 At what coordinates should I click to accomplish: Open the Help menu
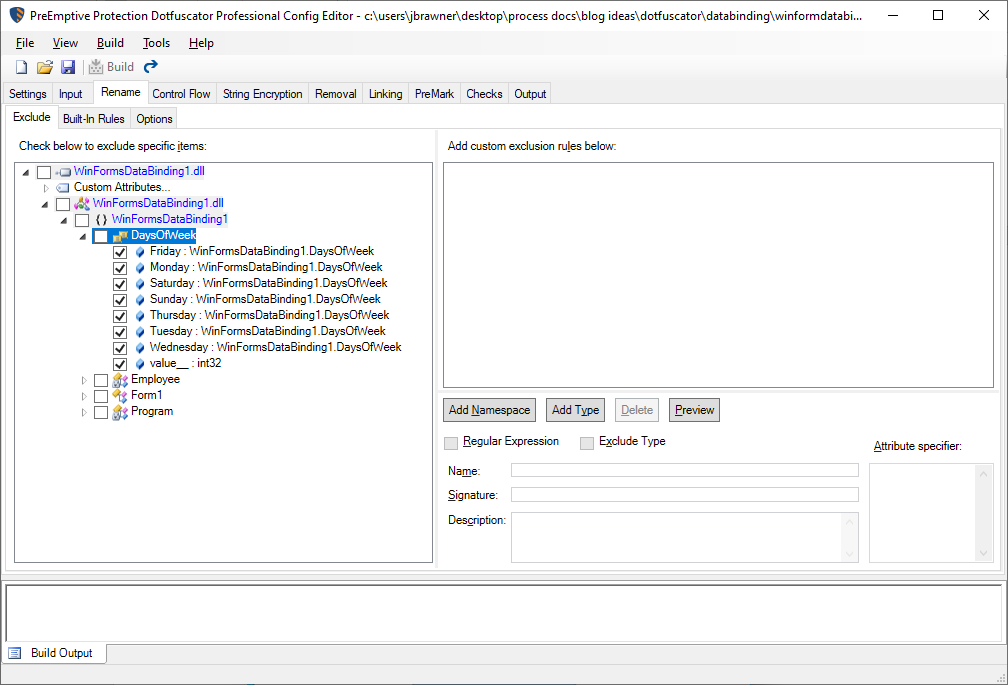click(x=201, y=43)
